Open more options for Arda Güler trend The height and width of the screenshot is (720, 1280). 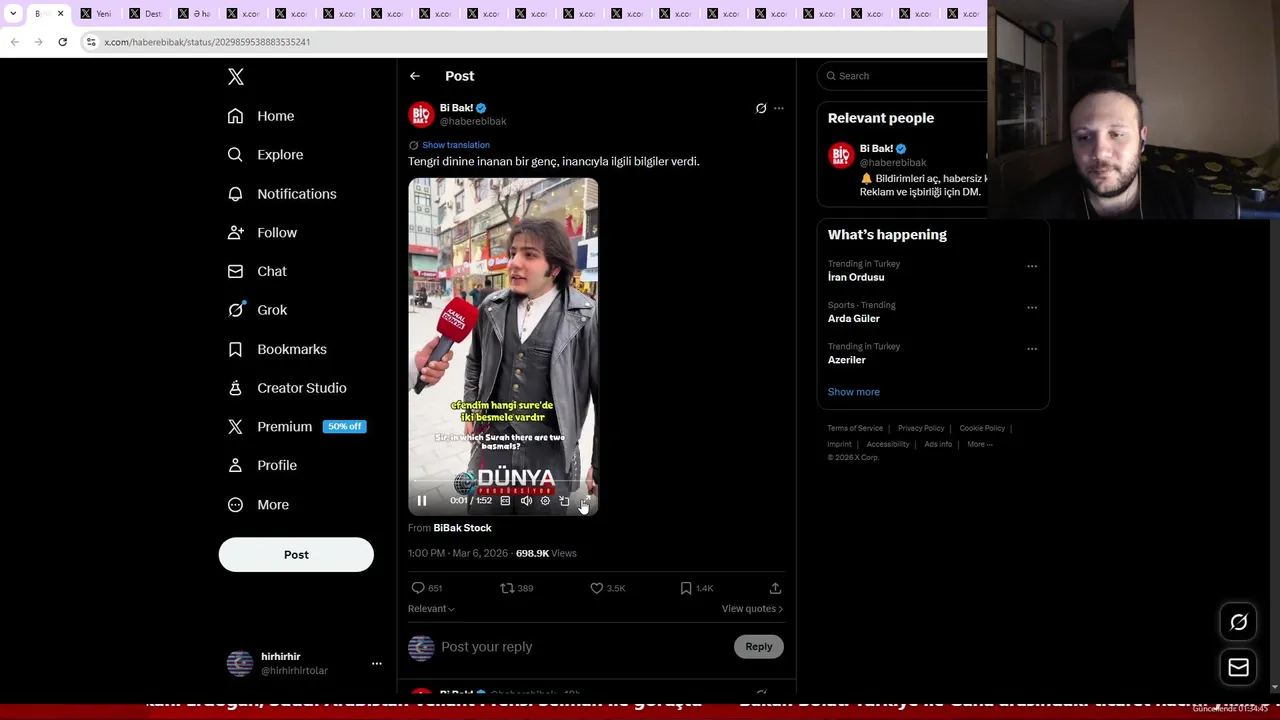click(x=1032, y=307)
